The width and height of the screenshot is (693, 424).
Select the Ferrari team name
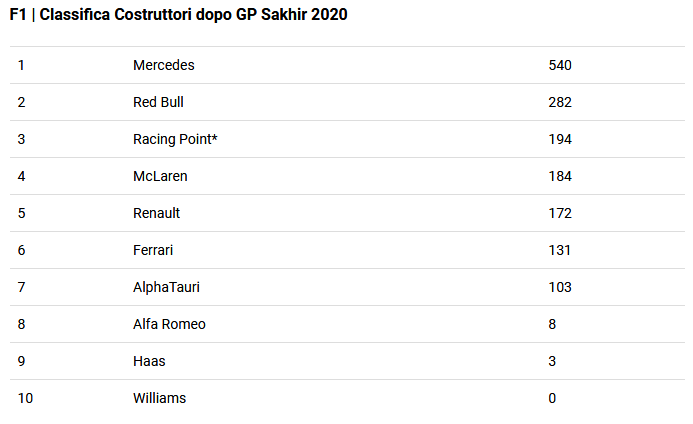point(153,250)
